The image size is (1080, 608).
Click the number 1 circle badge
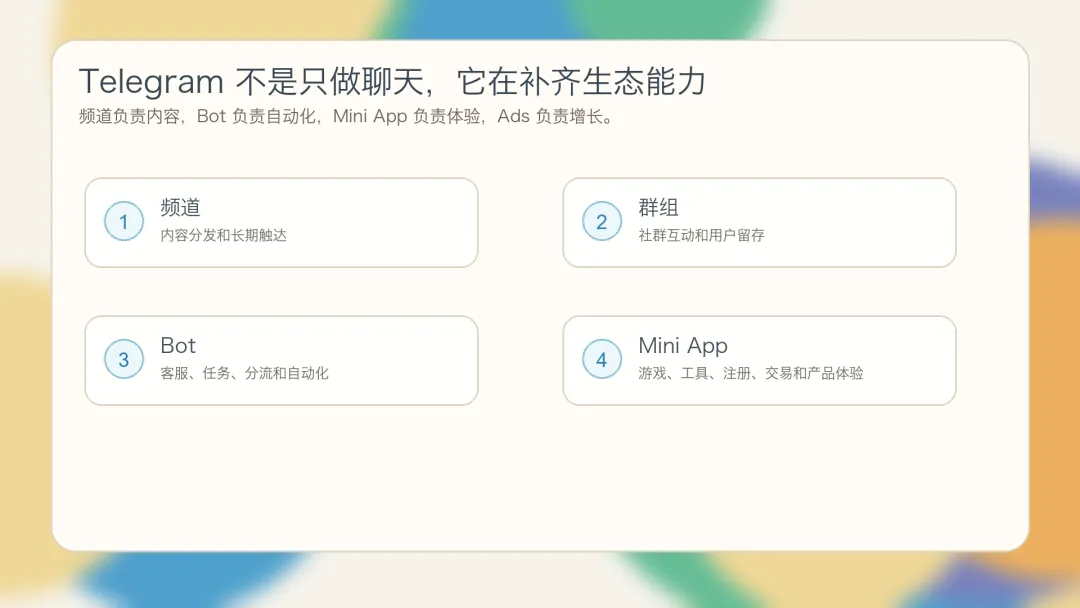124,221
